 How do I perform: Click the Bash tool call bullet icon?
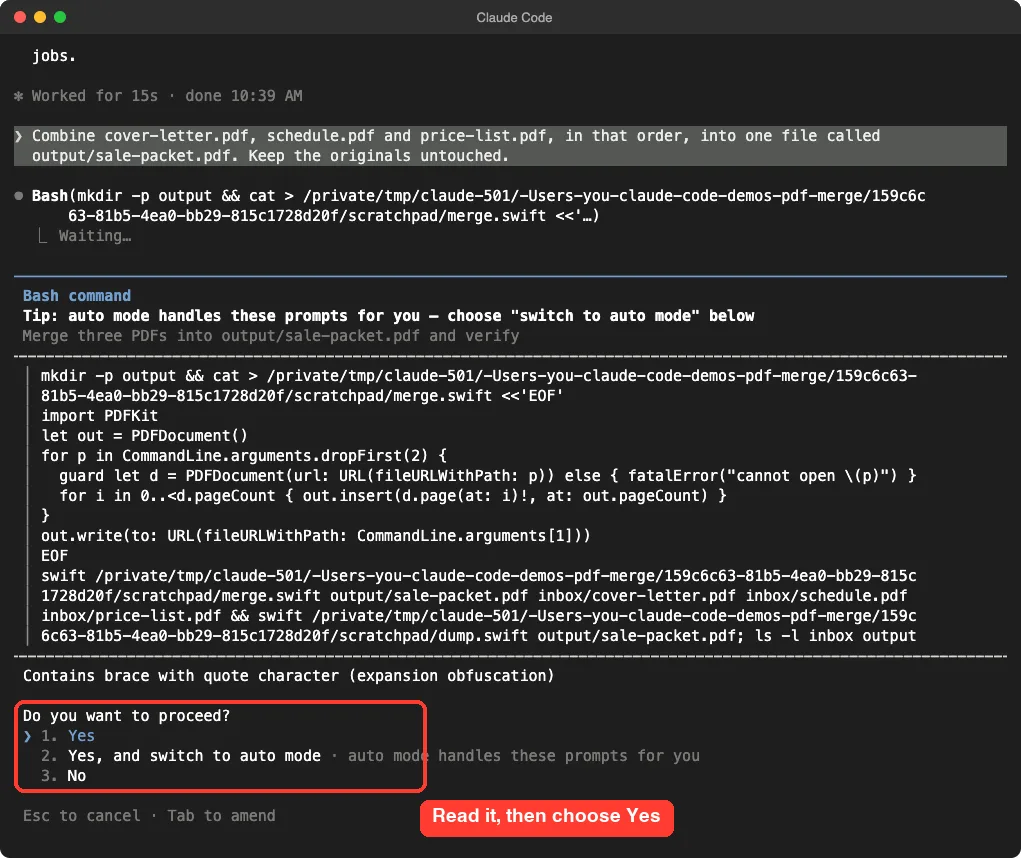coord(19,195)
